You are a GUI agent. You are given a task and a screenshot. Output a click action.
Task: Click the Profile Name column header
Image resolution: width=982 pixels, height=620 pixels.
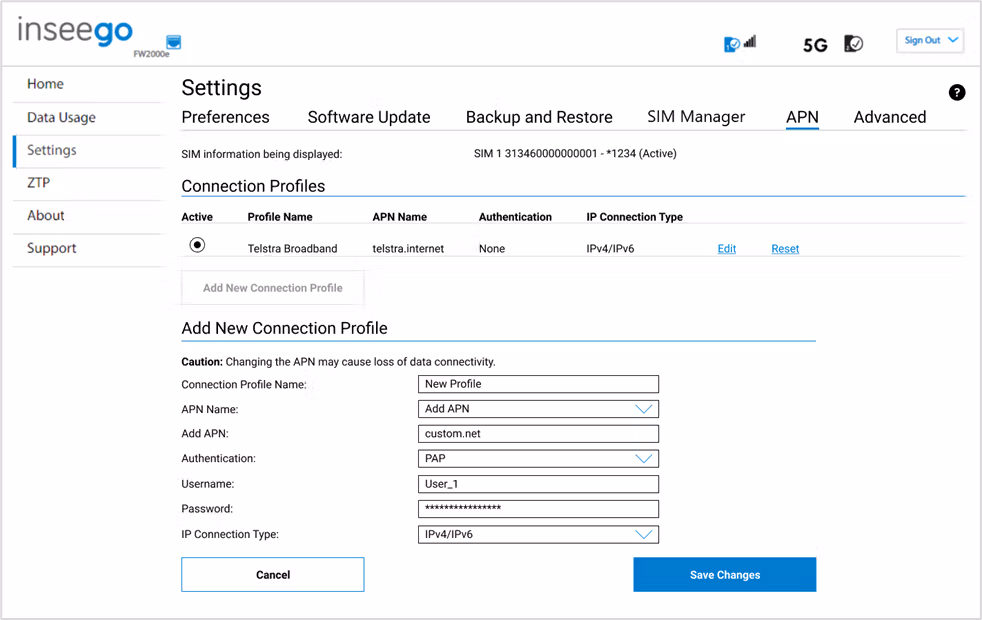(279, 217)
